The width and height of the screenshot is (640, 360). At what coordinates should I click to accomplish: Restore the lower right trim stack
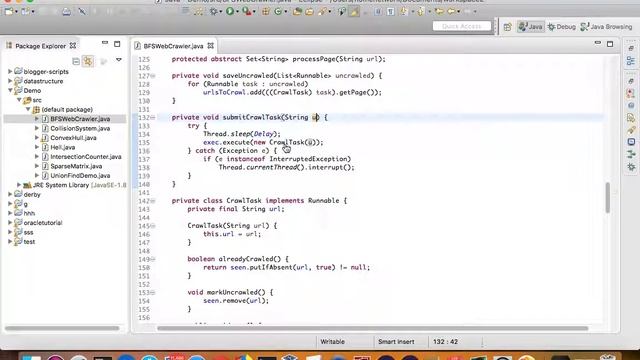point(631,81)
